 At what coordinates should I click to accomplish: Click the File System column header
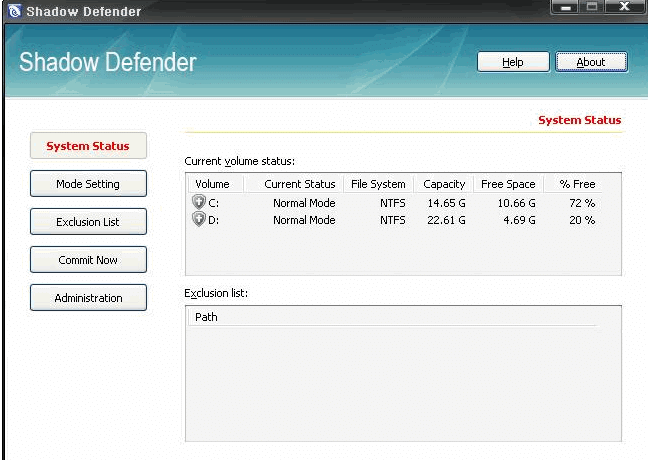click(378, 184)
